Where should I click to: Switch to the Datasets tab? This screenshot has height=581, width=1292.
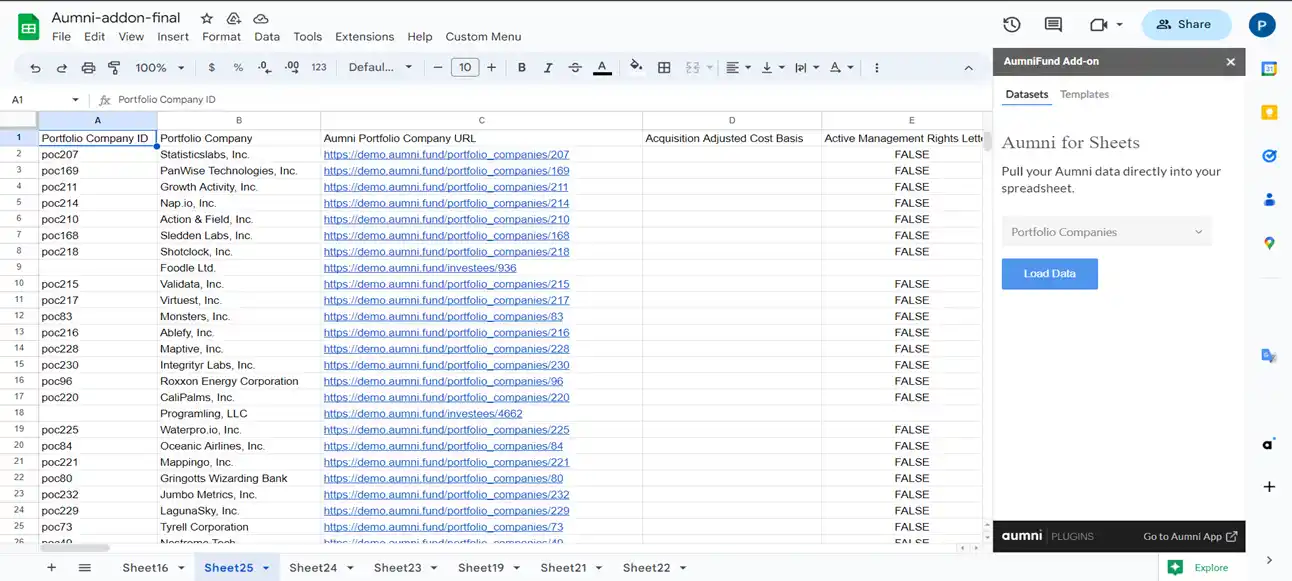click(1027, 94)
